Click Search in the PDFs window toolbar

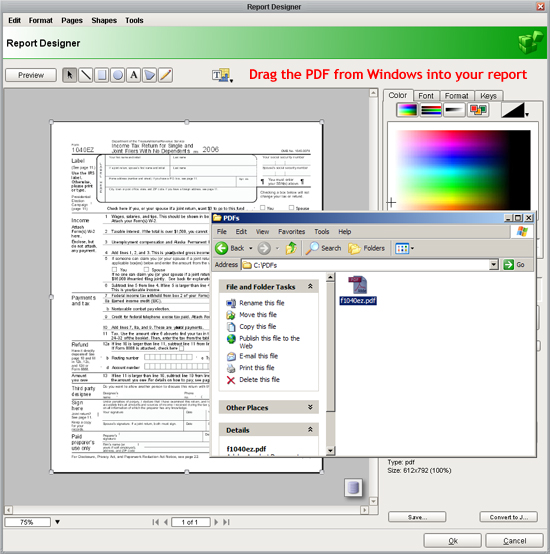[x=324, y=248]
